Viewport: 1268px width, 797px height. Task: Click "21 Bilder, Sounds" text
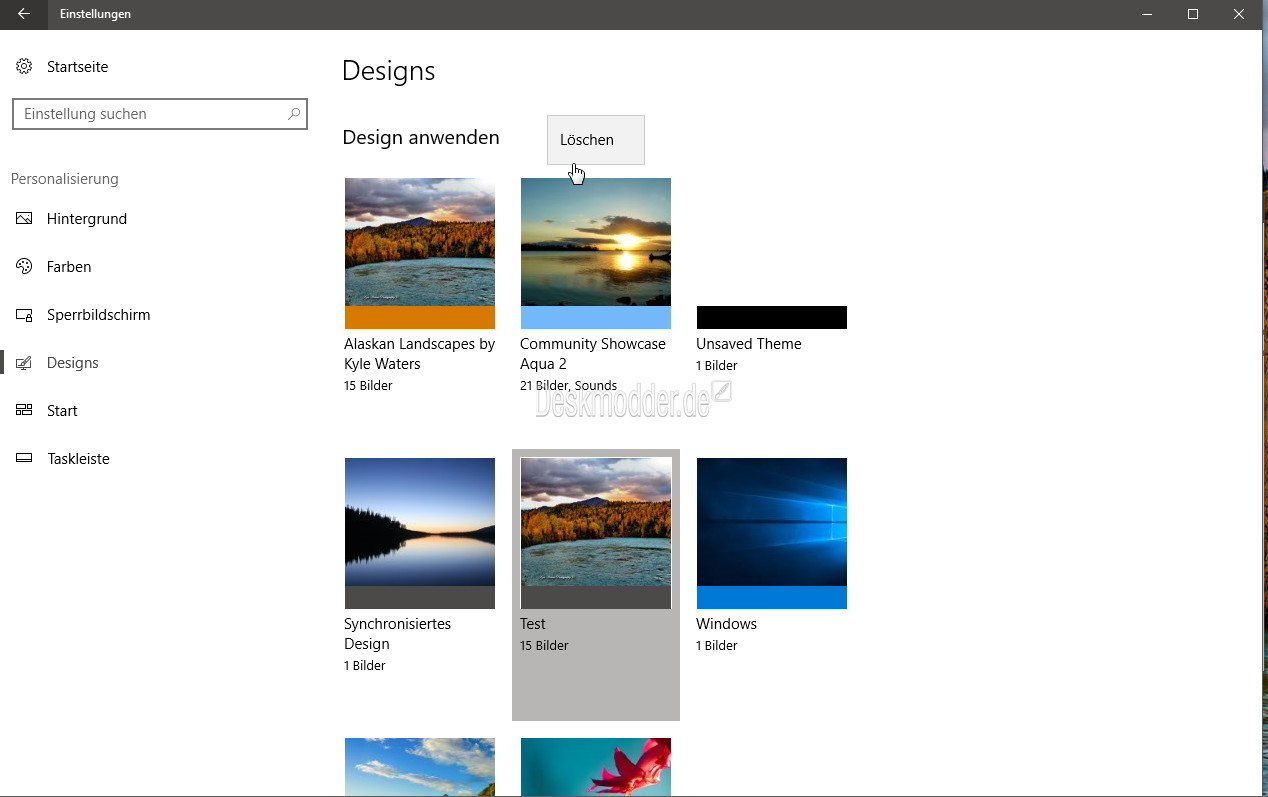coord(569,386)
